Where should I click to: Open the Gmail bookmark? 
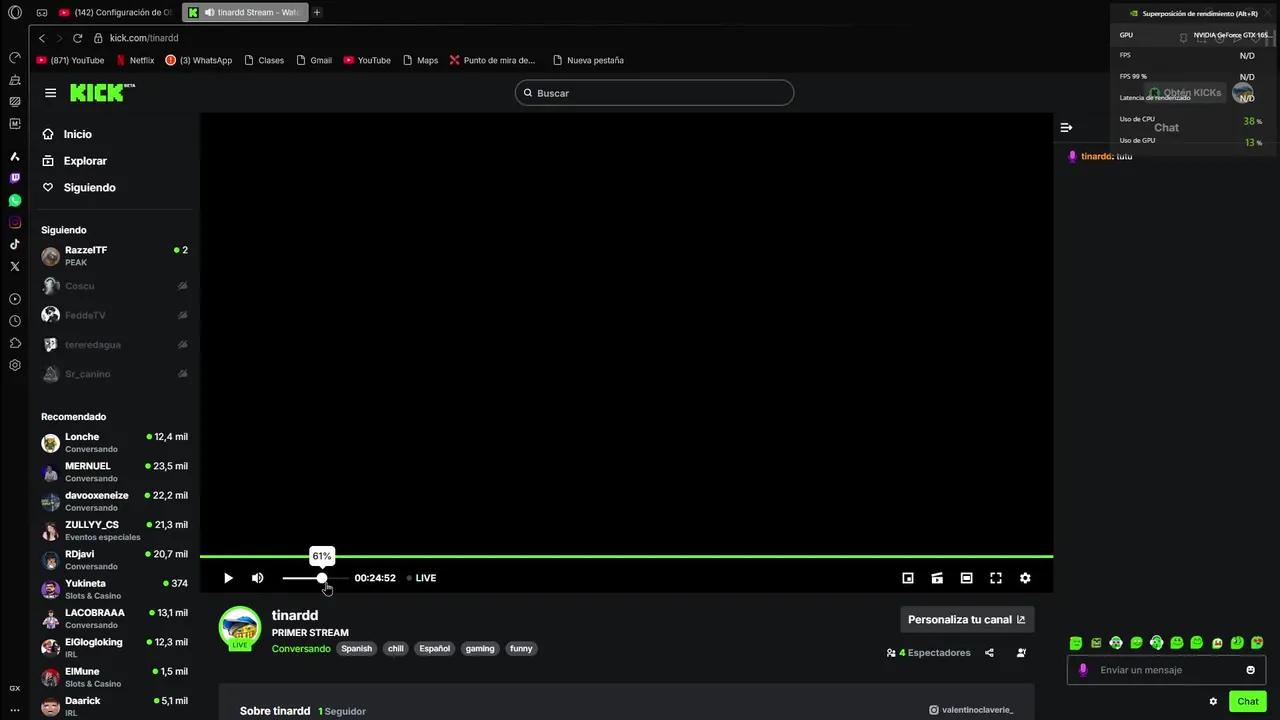(313, 60)
